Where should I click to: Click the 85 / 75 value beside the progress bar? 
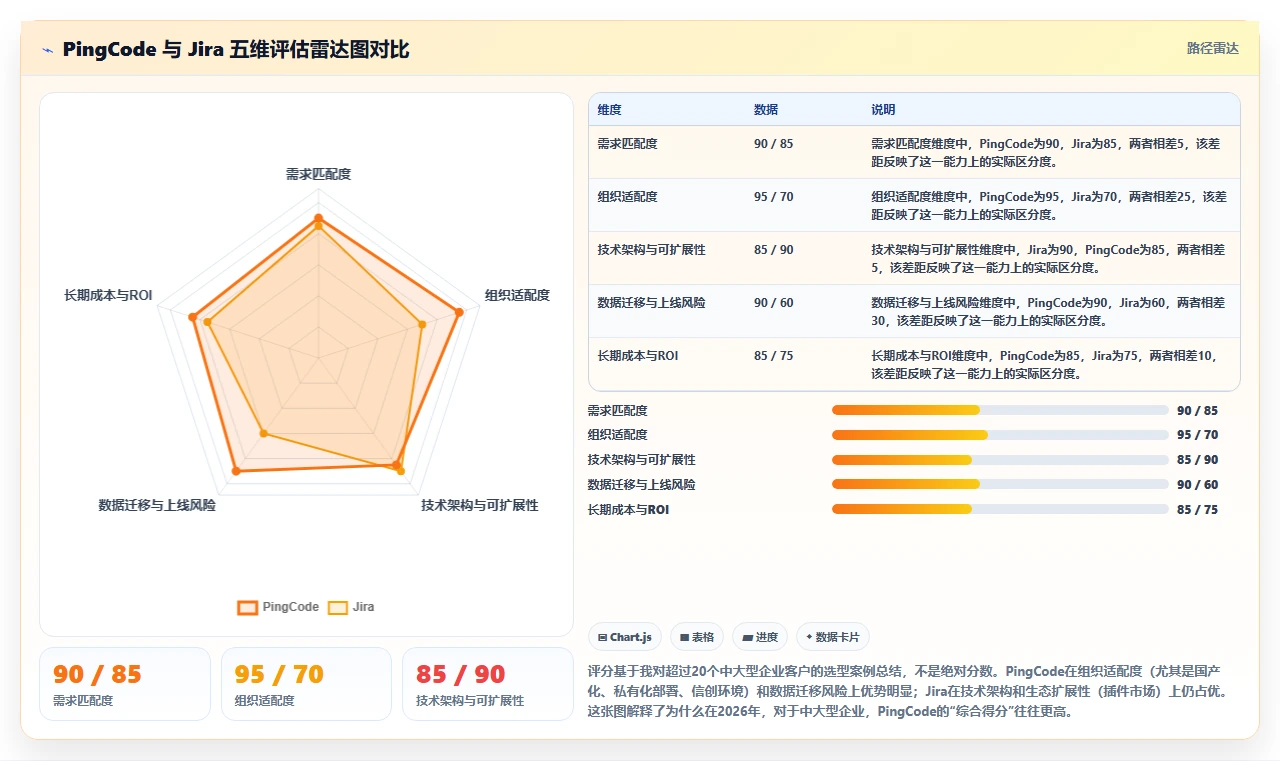(1197, 510)
